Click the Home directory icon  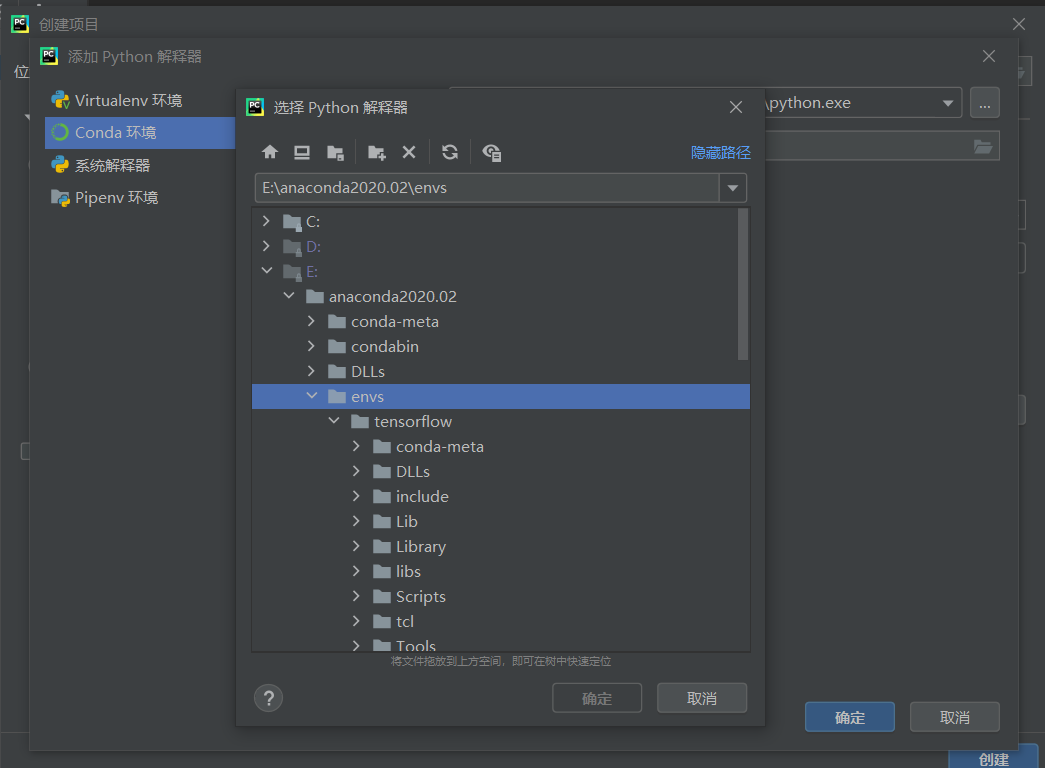click(x=270, y=152)
